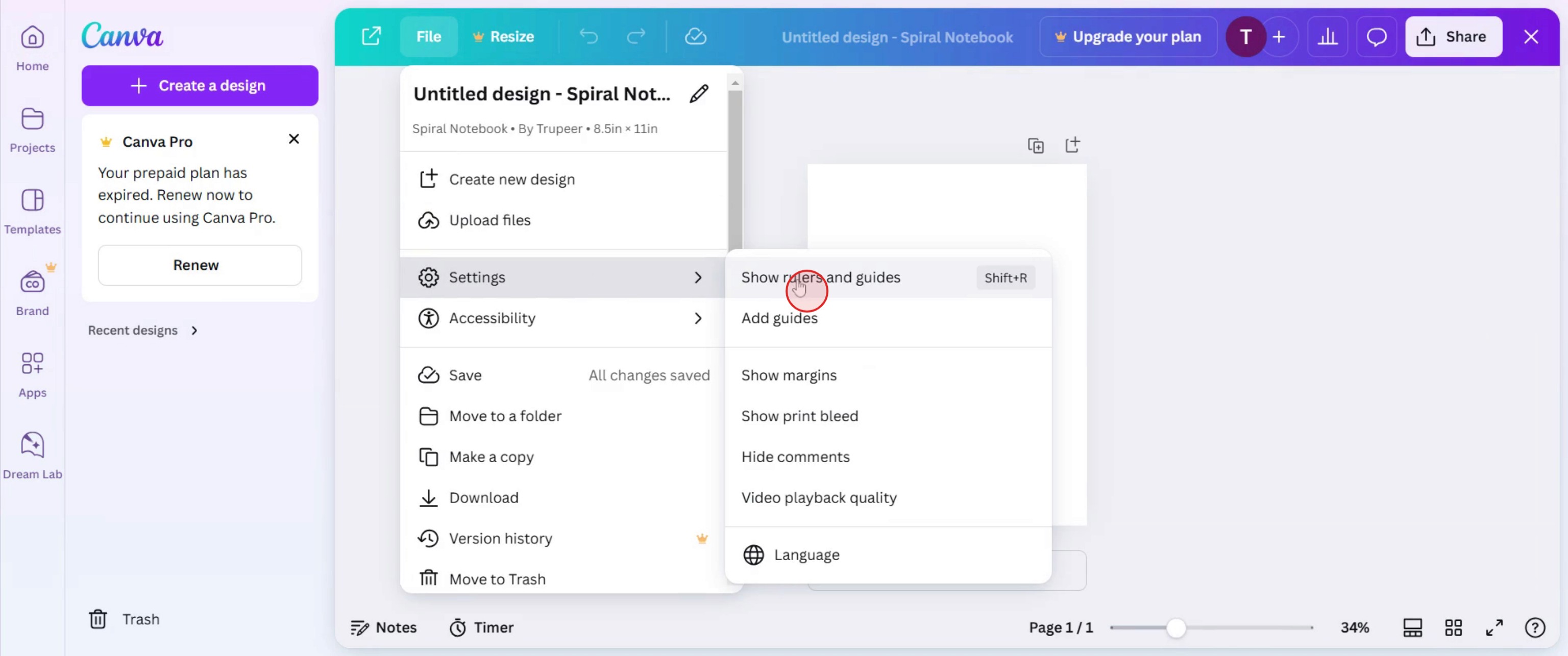Click the 34% zoom percentage
This screenshot has height=656, width=1568.
pyautogui.click(x=1354, y=627)
